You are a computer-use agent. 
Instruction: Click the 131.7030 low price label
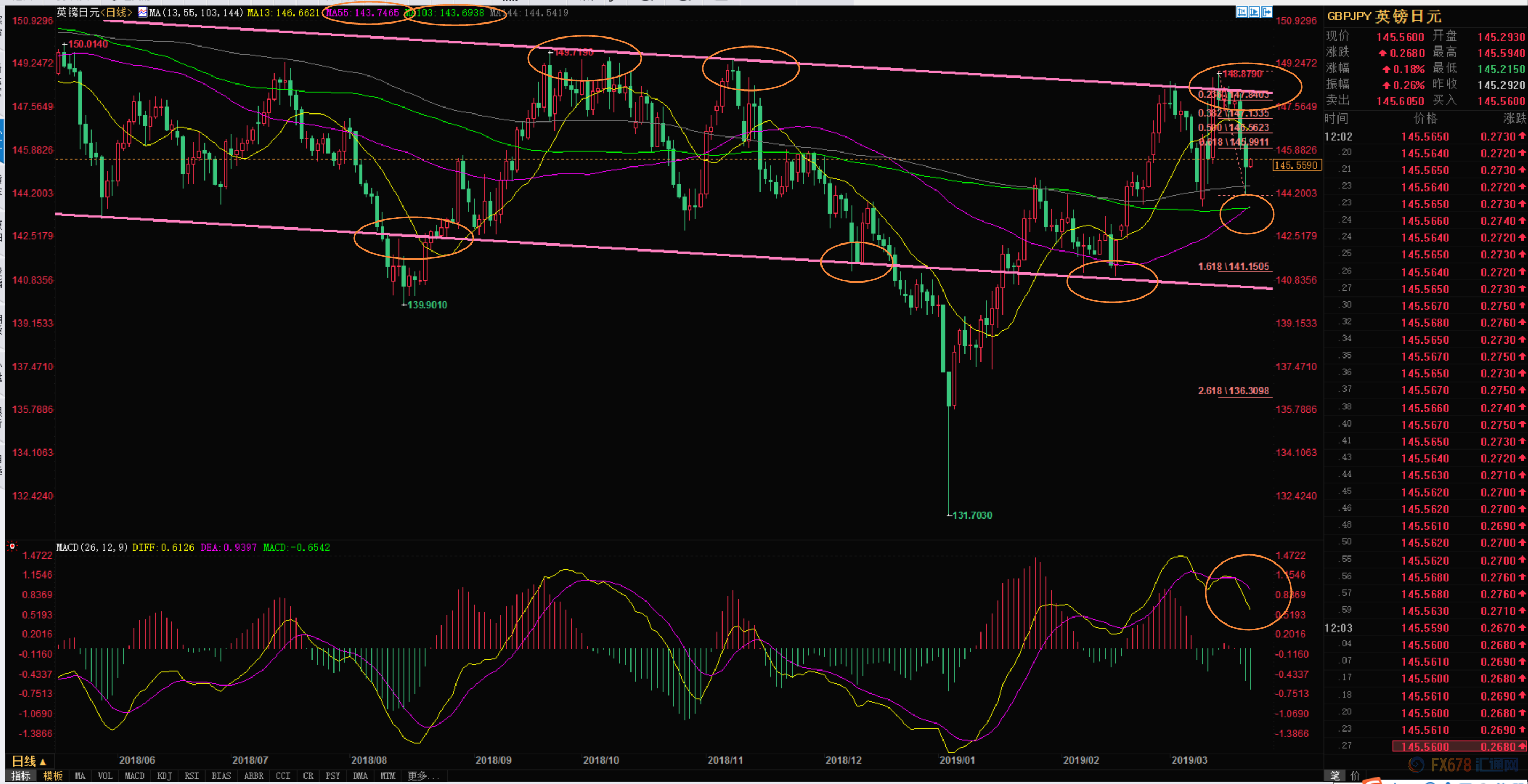(971, 515)
